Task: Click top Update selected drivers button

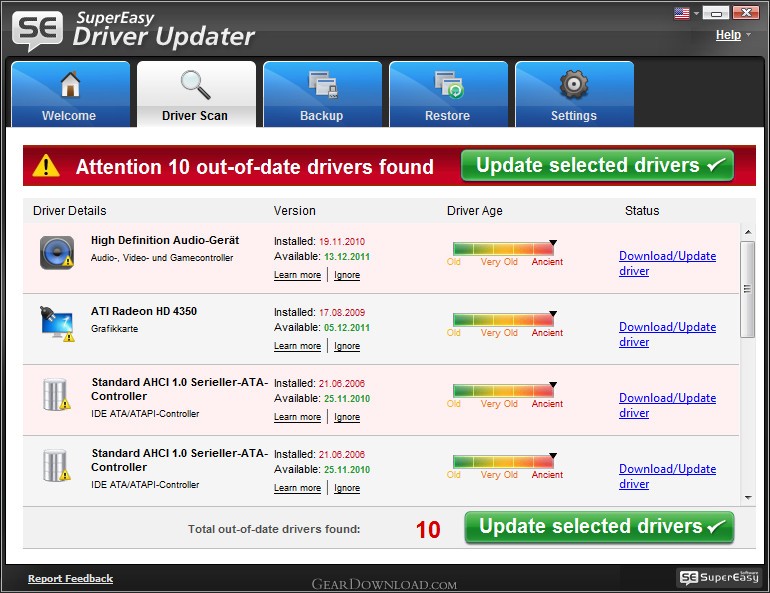Action: tap(597, 165)
